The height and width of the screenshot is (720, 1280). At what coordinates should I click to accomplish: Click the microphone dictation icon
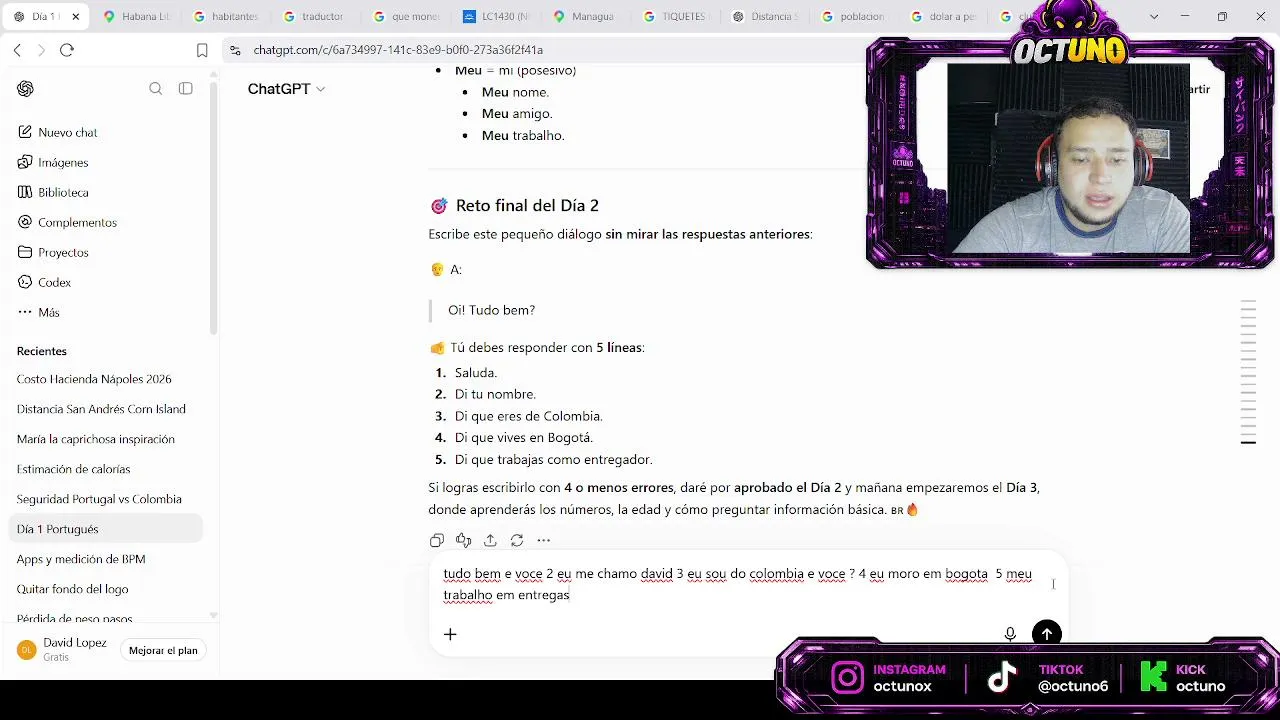[x=1010, y=634]
